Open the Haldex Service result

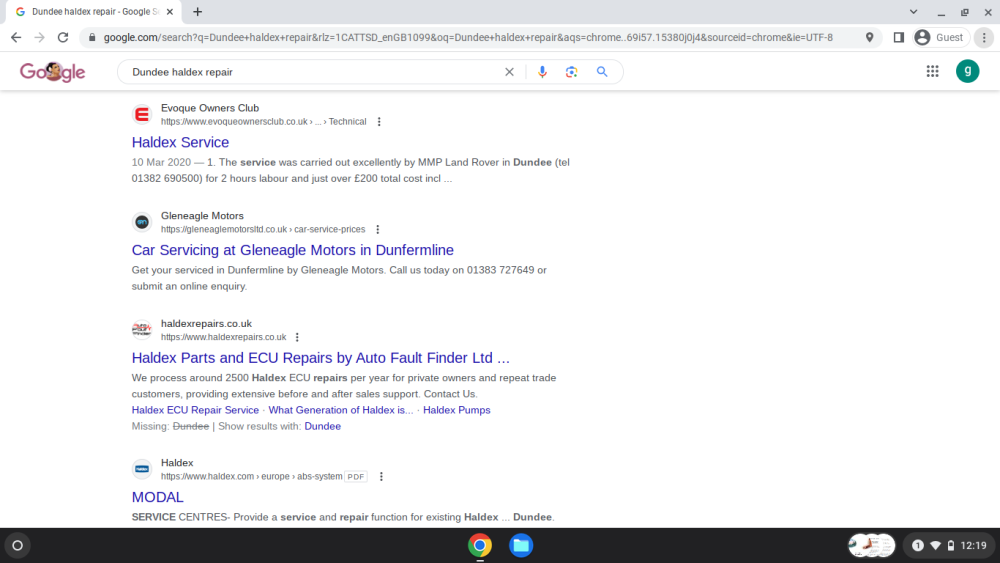180,142
